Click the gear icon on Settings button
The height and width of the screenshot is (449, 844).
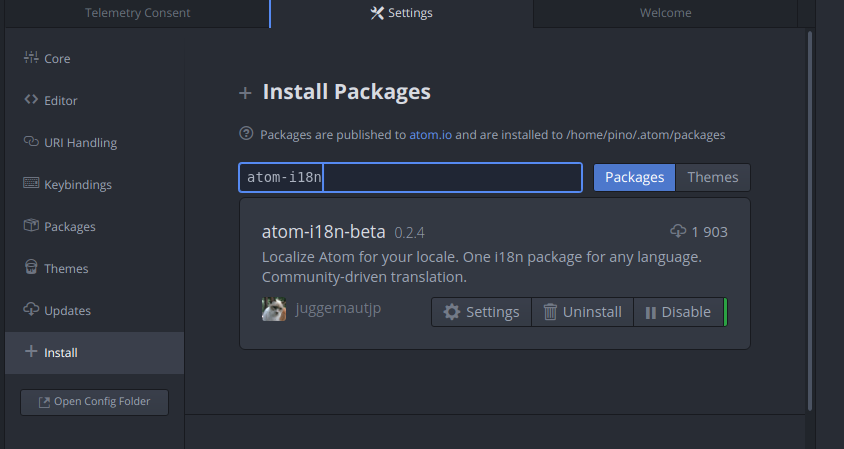point(452,312)
